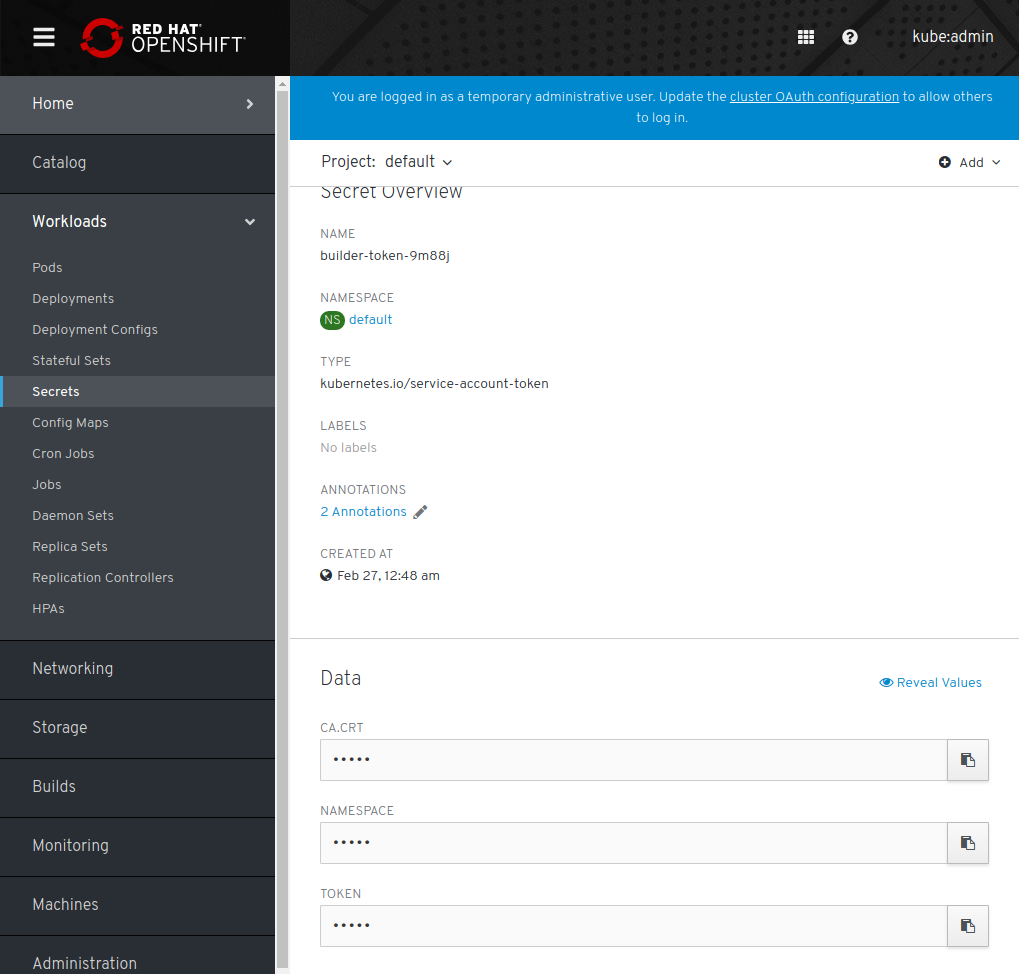This screenshot has height=974, width=1019.
Task: Toggle the hamburger navigation menu
Action: [44, 38]
